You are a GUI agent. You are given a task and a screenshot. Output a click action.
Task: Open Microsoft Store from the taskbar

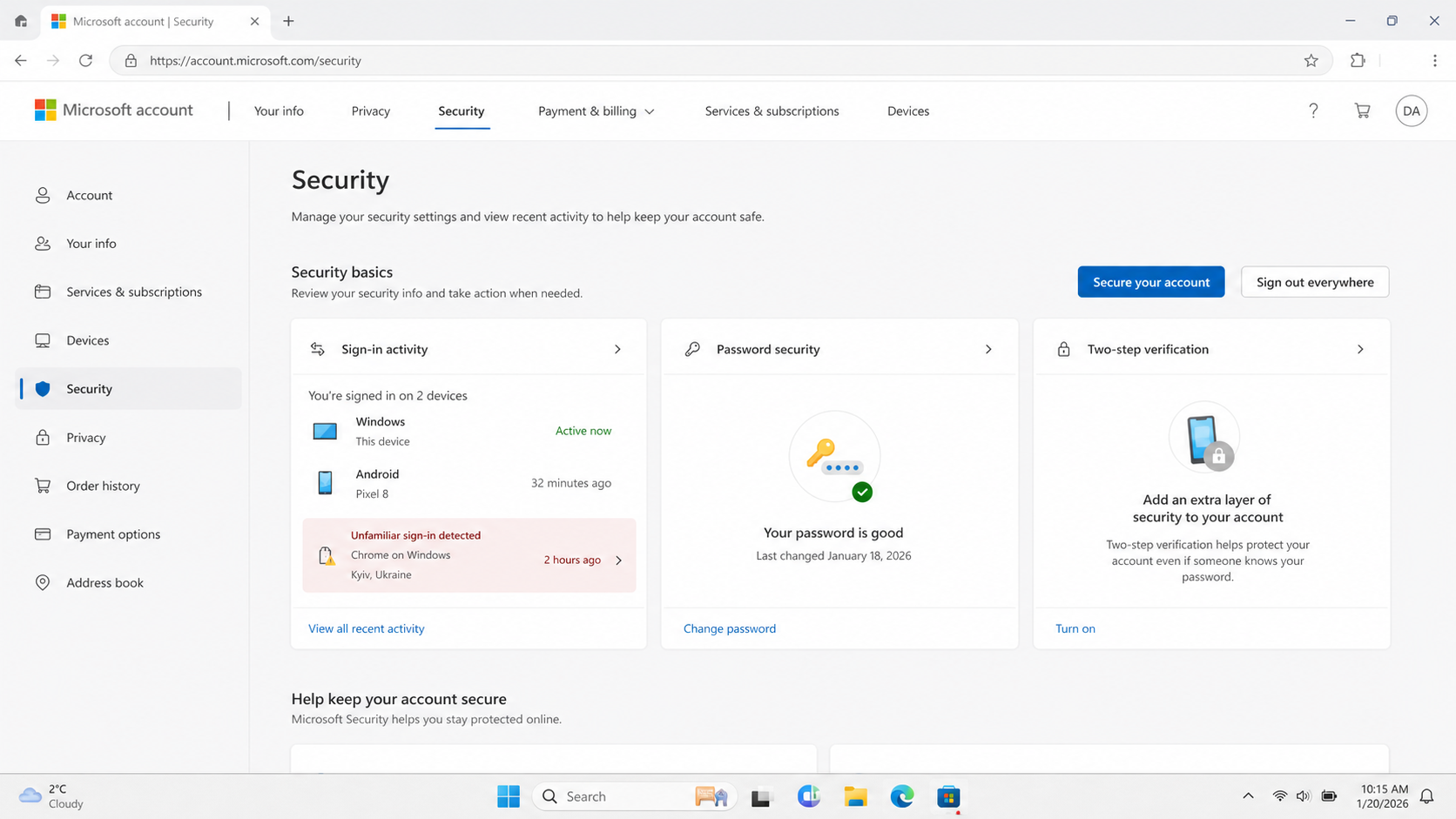click(x=948, y=796)
